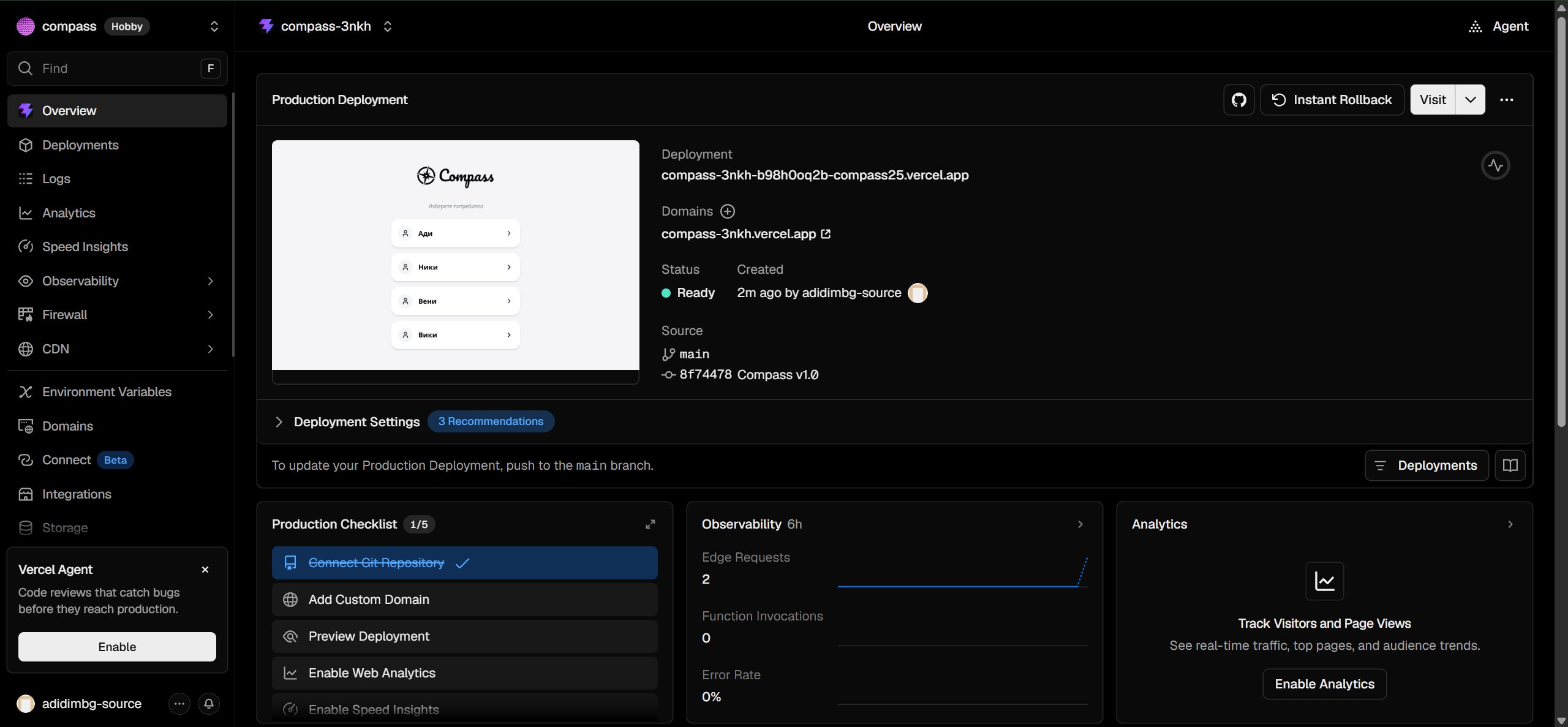Click the Find search field
Screen dimensions: 1568x727
tap(117, 69)
